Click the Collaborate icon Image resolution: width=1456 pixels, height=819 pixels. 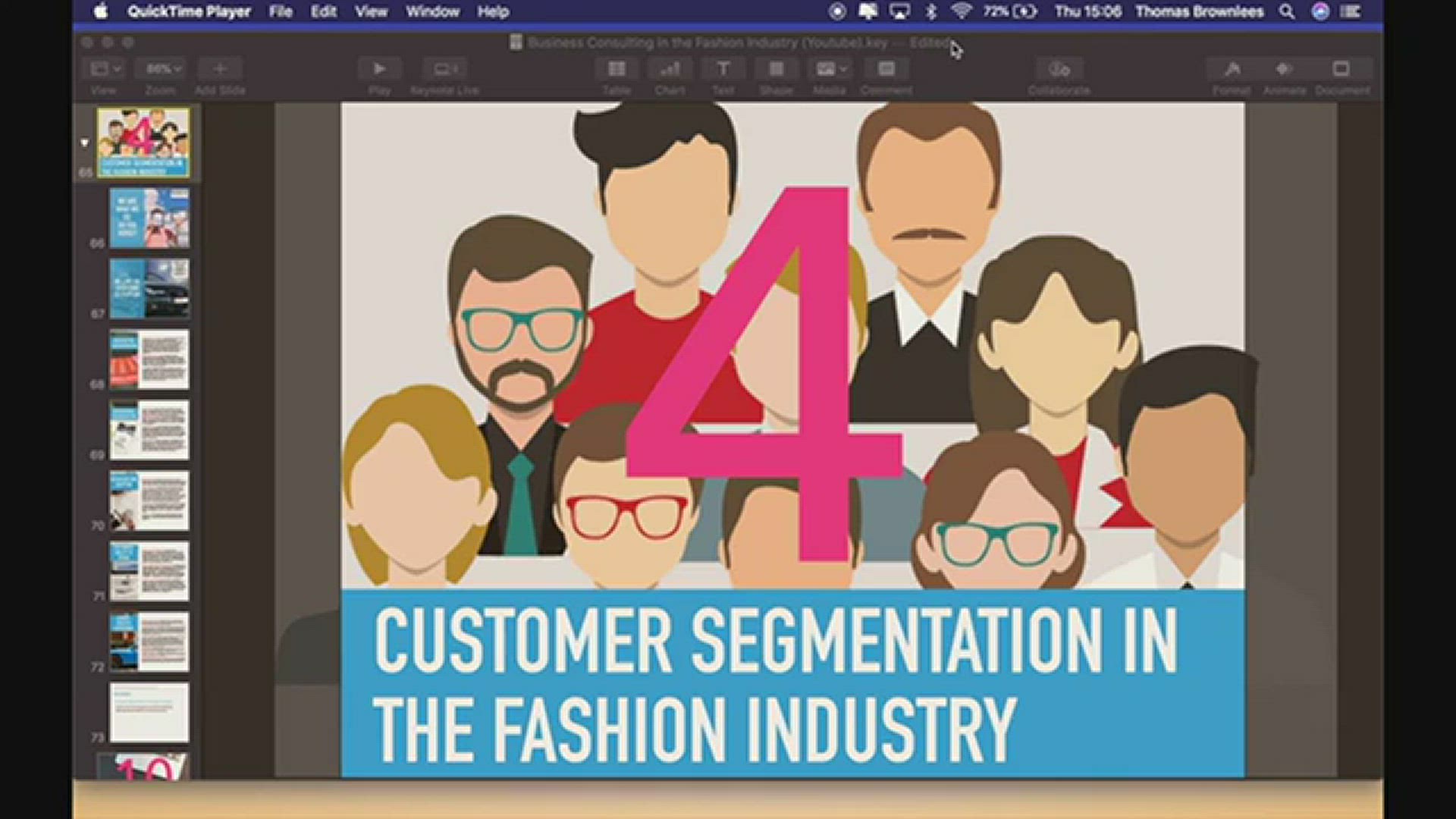(1059, 69)
